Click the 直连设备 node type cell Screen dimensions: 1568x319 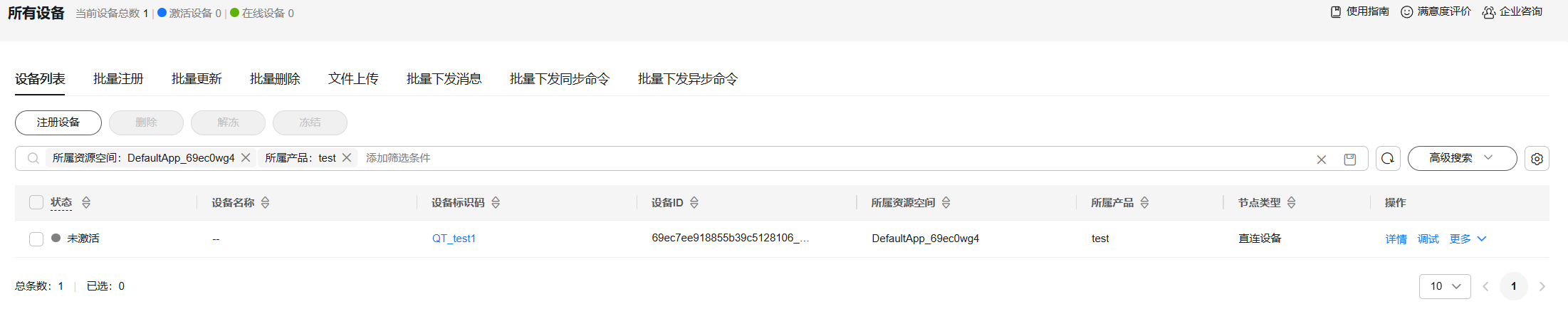click(1260, 239)
